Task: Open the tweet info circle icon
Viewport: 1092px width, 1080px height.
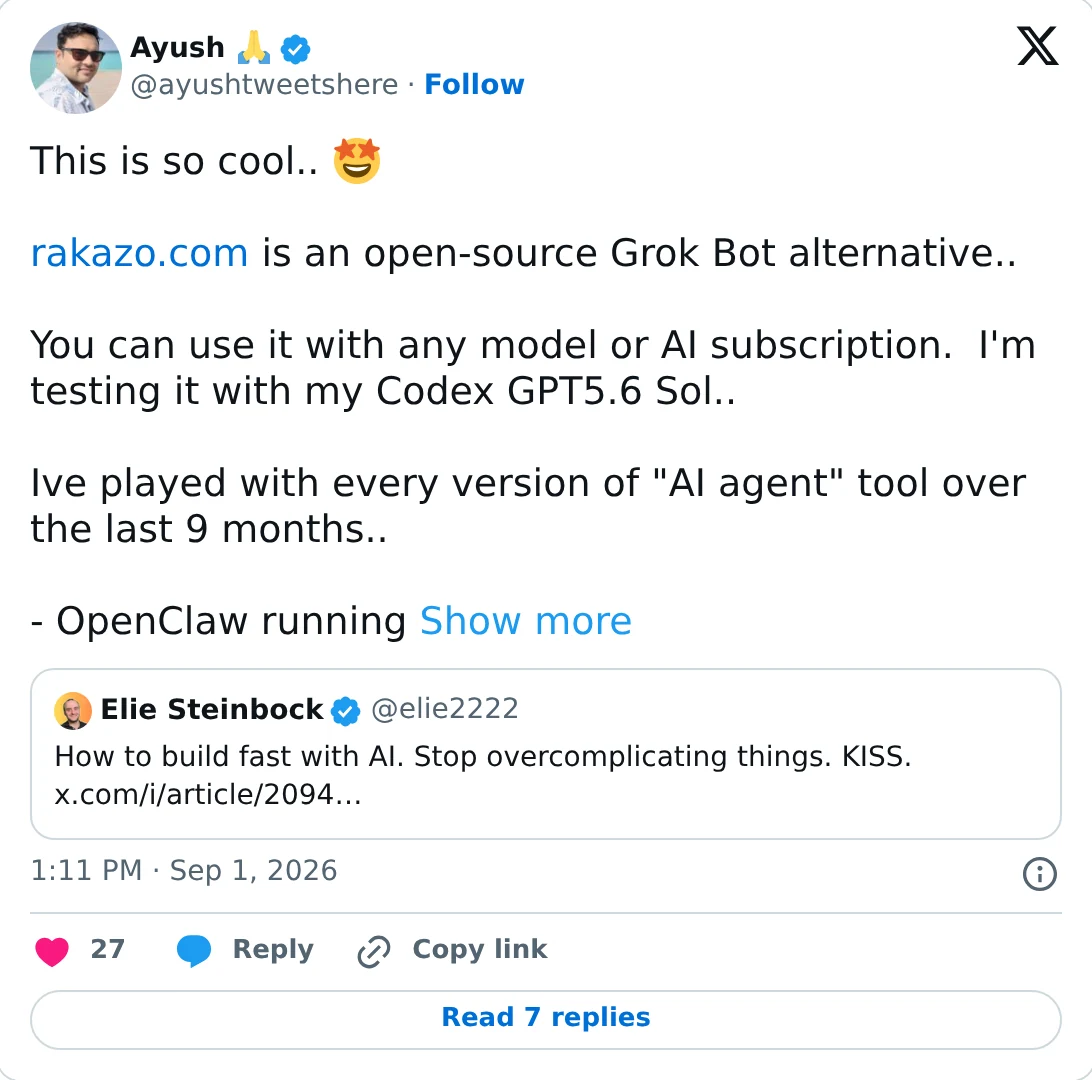Action: point(1039,873)
